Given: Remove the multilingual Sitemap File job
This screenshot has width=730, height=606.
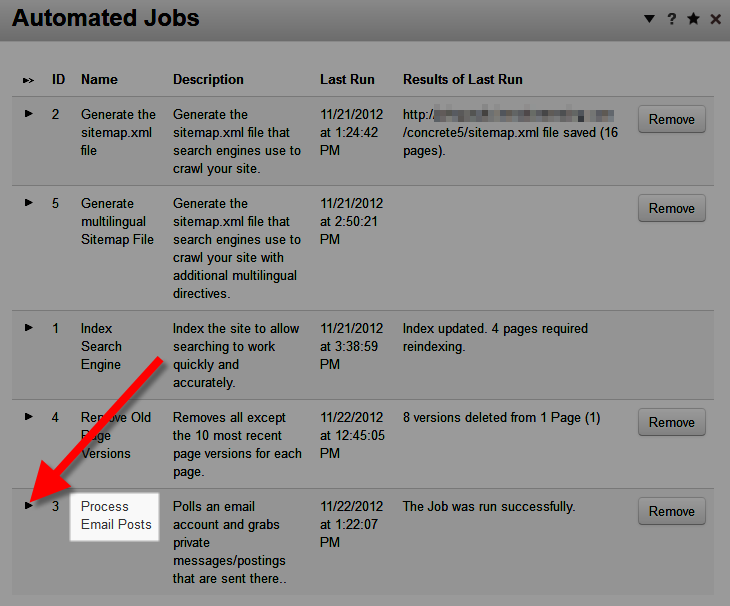Looking at the screenshot, I should (671, 208).
